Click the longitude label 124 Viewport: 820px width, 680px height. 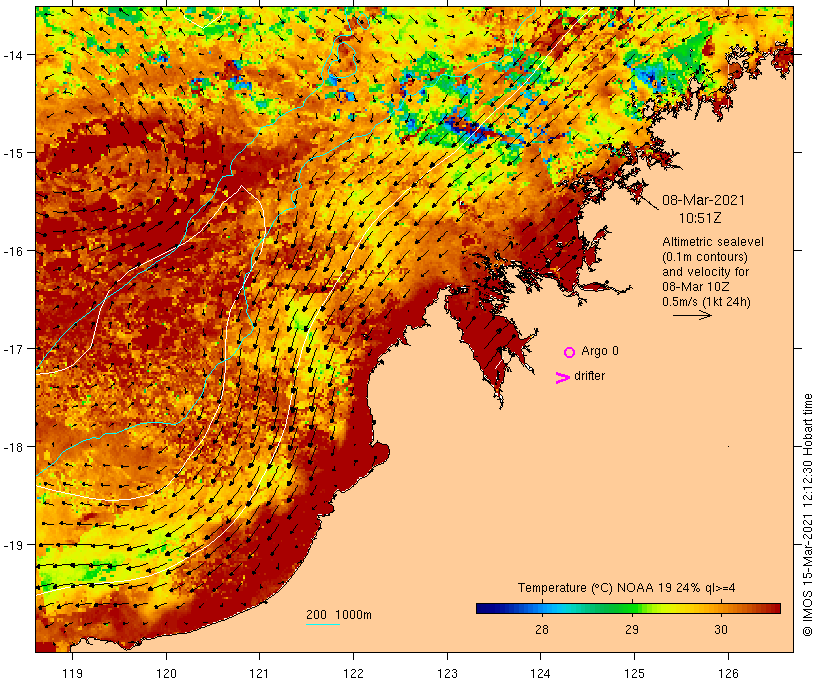point(540,673)
